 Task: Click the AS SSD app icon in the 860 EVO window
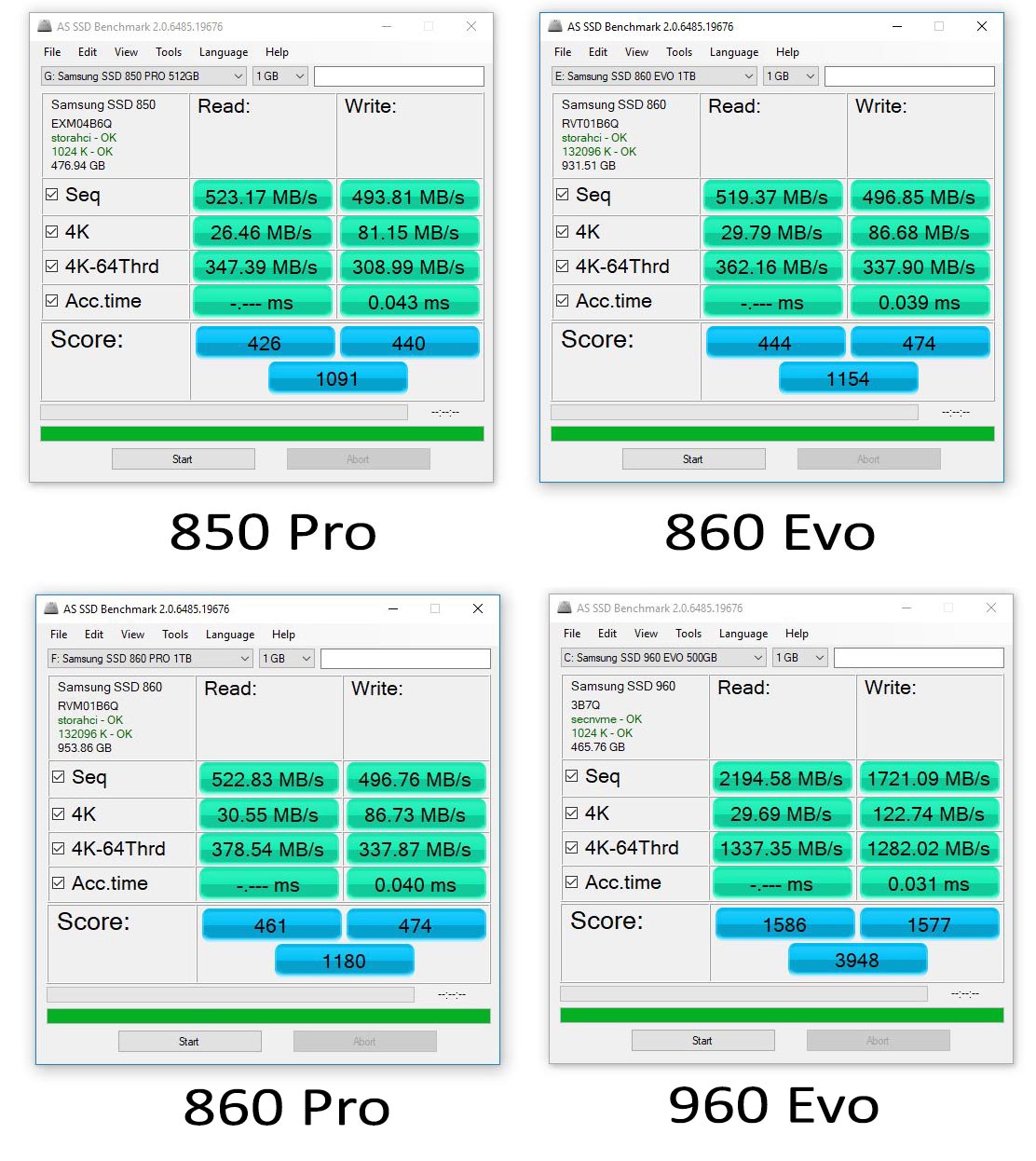[x=555, y=26]
